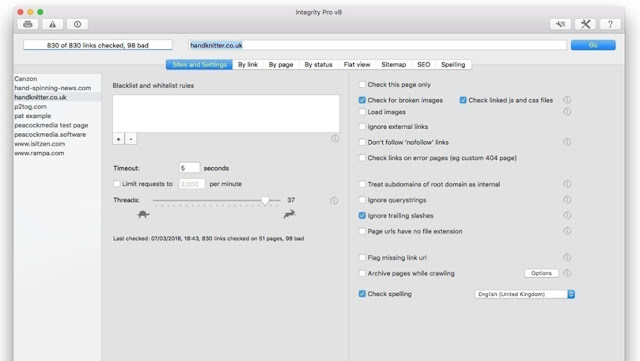The width and height of the screenshot is (640, 361).
Task: Switch to the By page tab
Action: click(x=281, y=65)
